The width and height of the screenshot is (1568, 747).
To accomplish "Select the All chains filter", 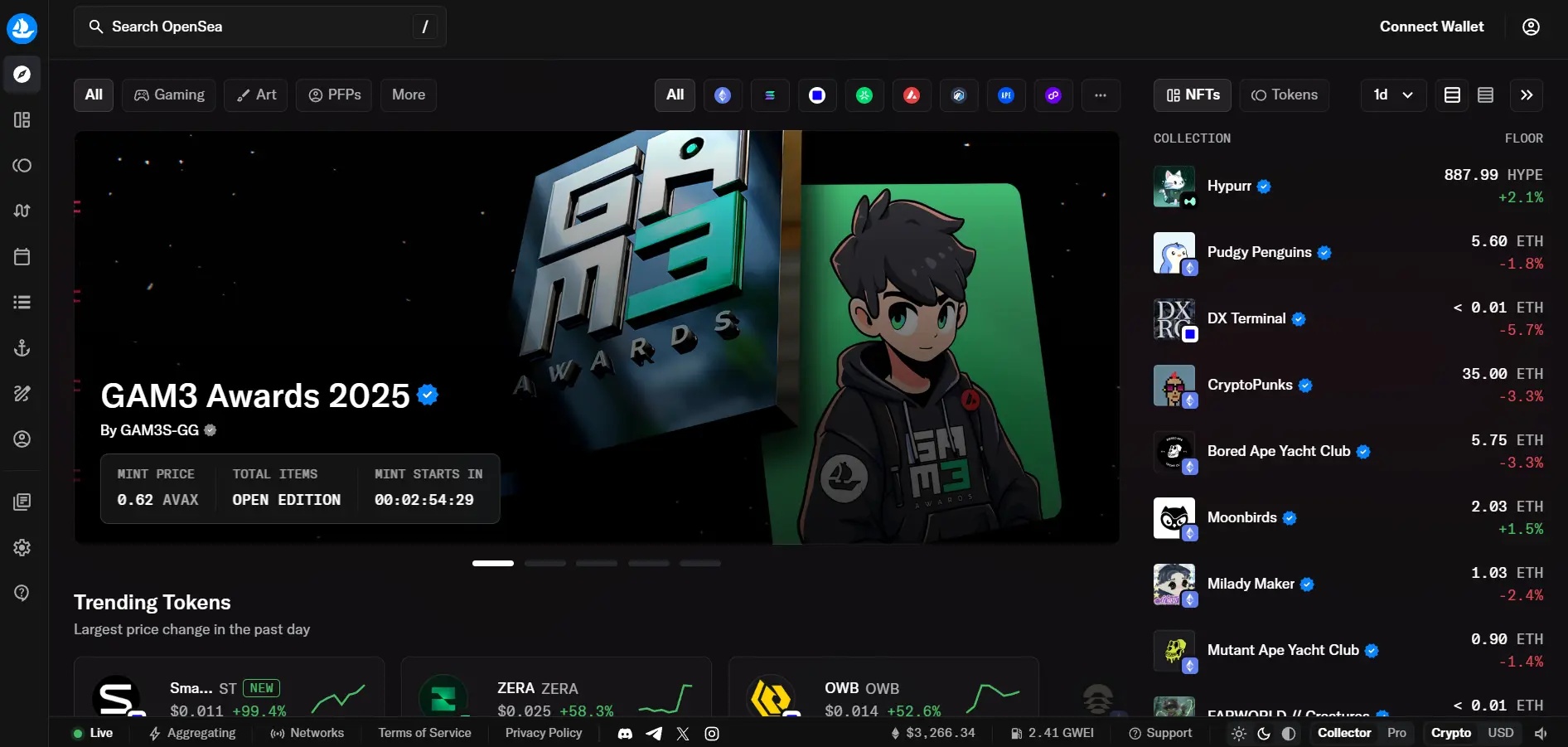I will tap(675, 95).
